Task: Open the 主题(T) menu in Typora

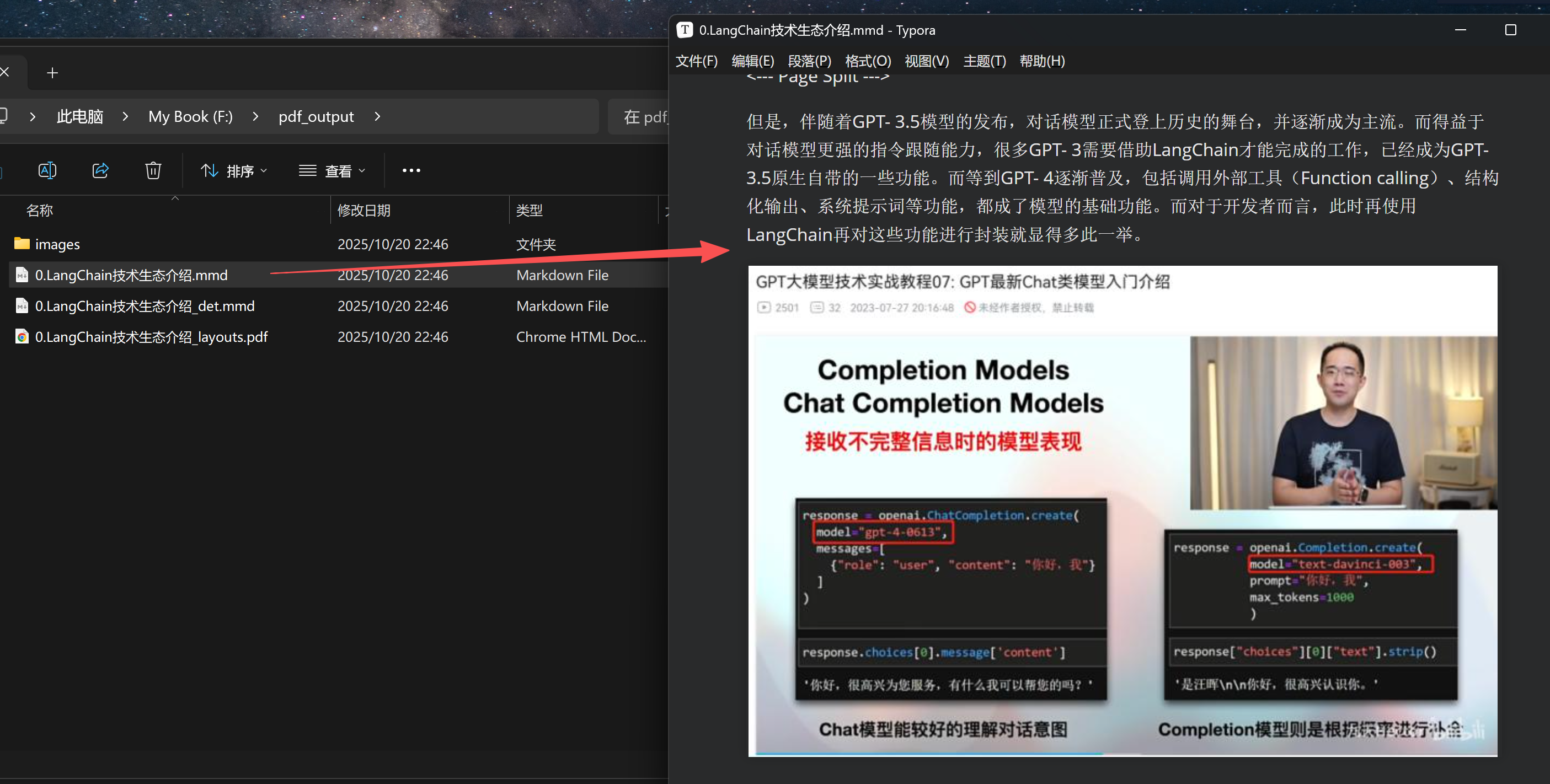Action: pos(984,61)
